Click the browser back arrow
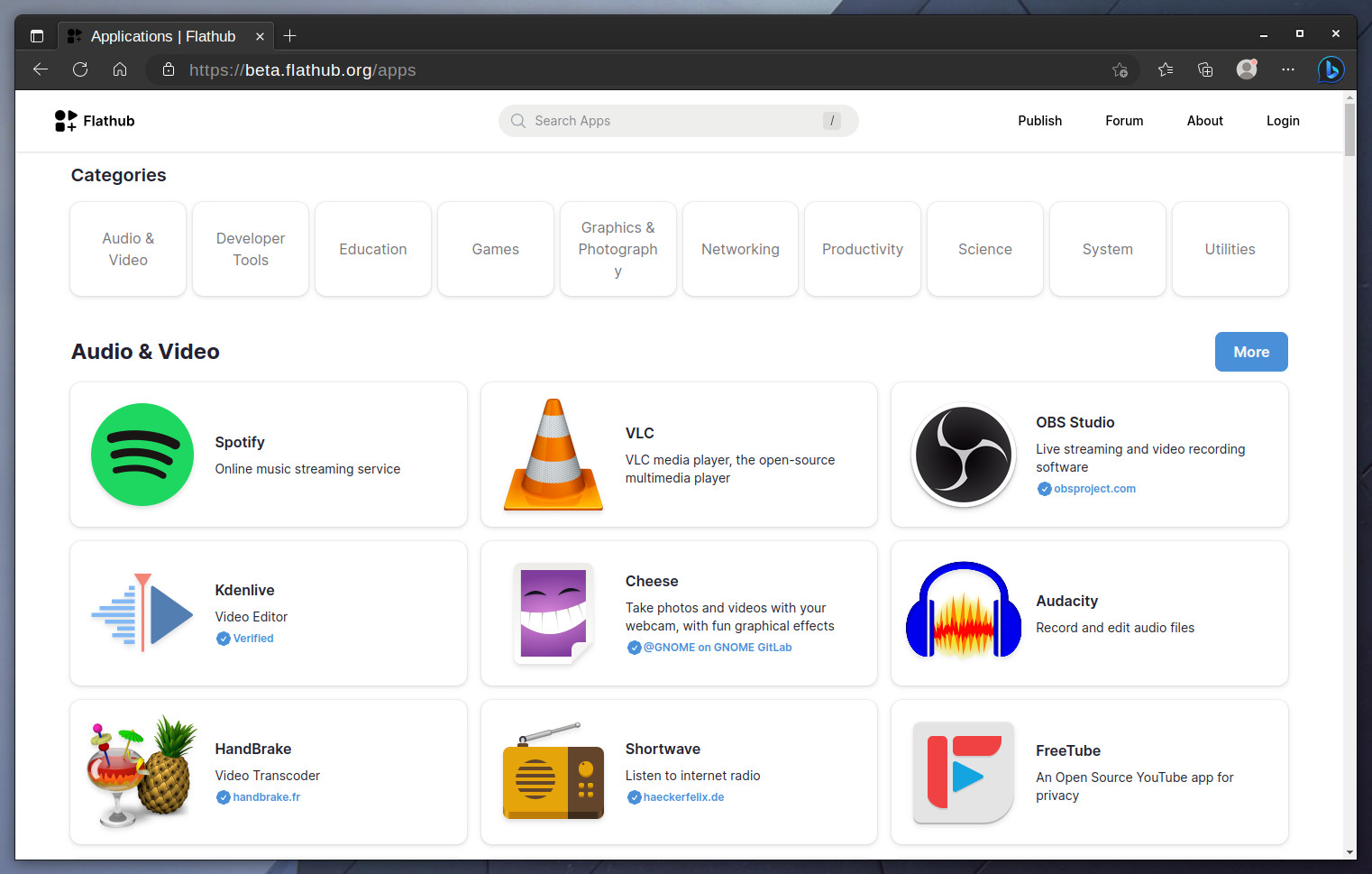The height and width of the screenshot is (874, 1372). [41, 69]
